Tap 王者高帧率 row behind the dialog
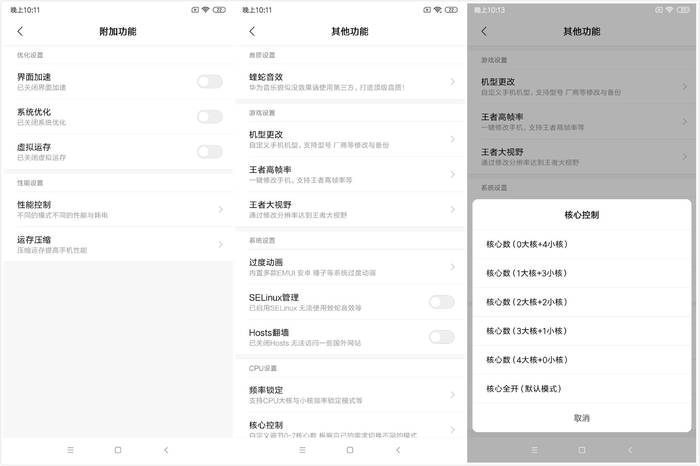 click(x=582, y=121)
